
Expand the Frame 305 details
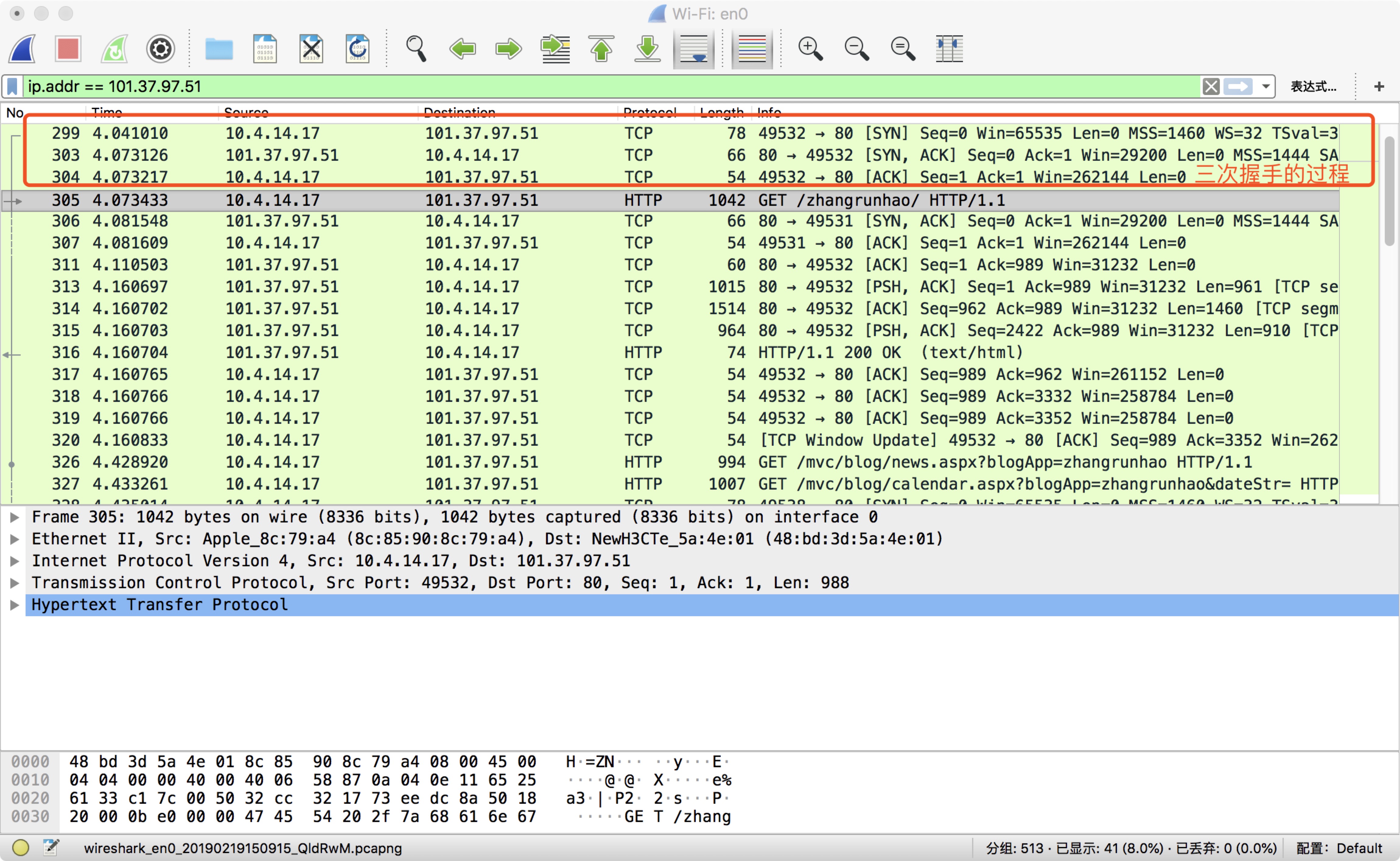pyautogui.click(x=15, y=517)
